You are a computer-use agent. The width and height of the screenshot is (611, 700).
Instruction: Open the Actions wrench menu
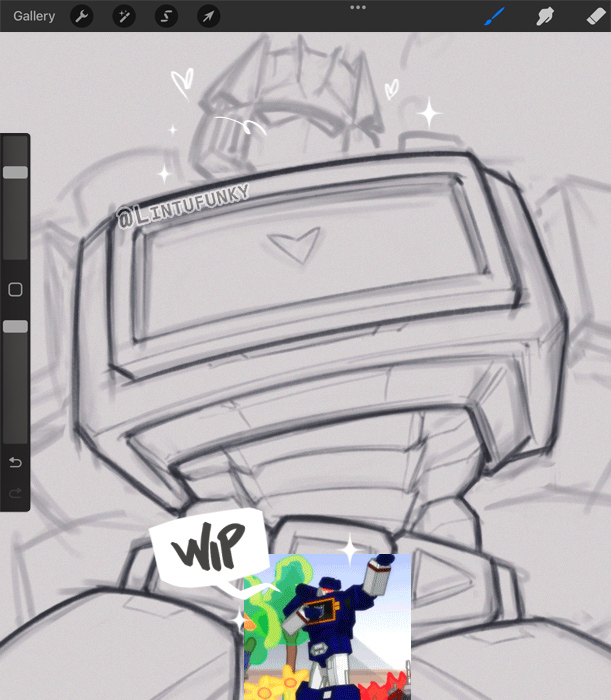(83, 16)
